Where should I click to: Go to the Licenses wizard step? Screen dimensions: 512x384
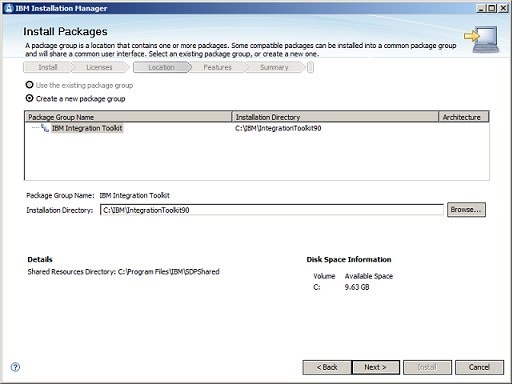pos(99,67)
